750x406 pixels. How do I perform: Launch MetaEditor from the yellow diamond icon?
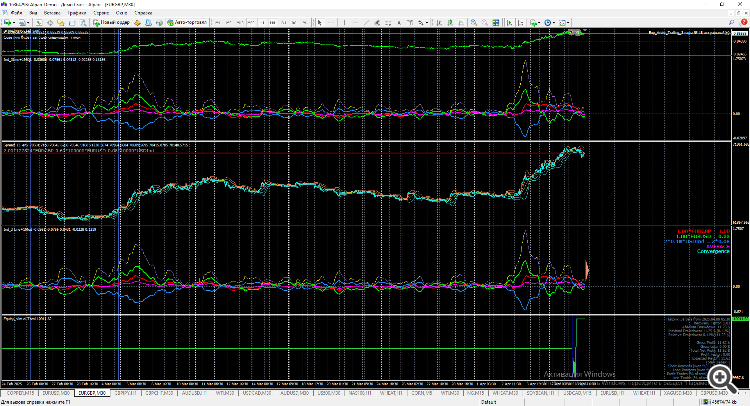137,22
